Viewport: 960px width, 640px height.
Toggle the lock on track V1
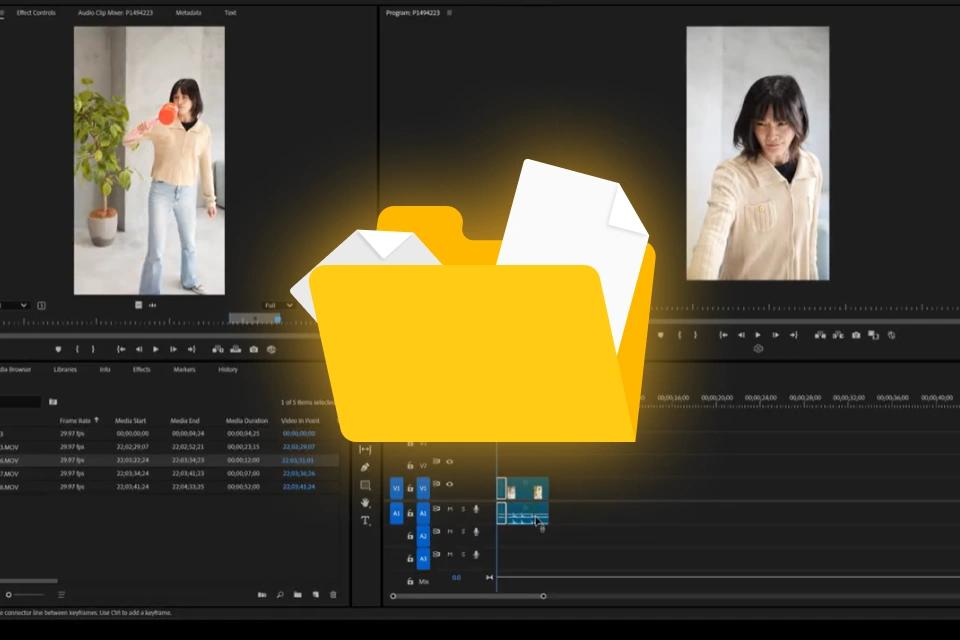click(x=410, y=488)
